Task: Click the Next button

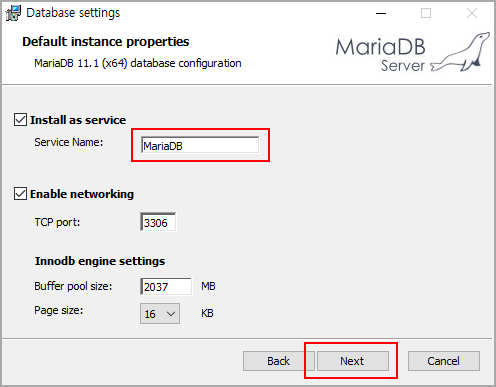Action: pos(353,361)
